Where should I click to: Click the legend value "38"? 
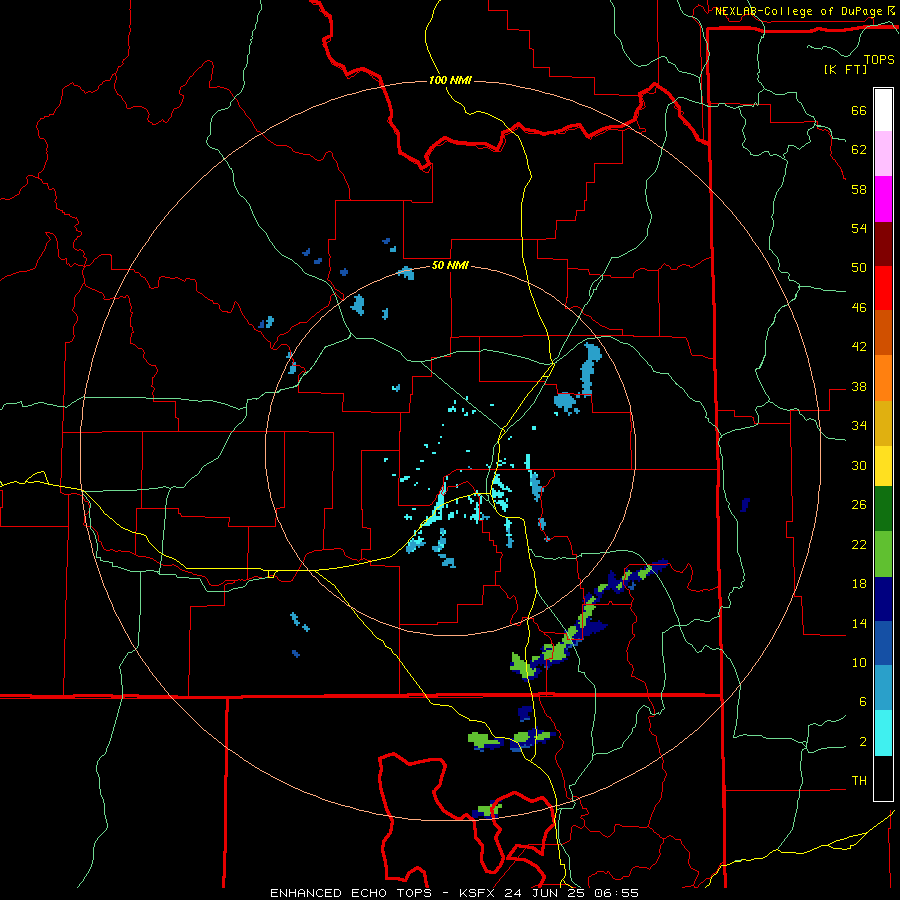(x=859, y=387)
